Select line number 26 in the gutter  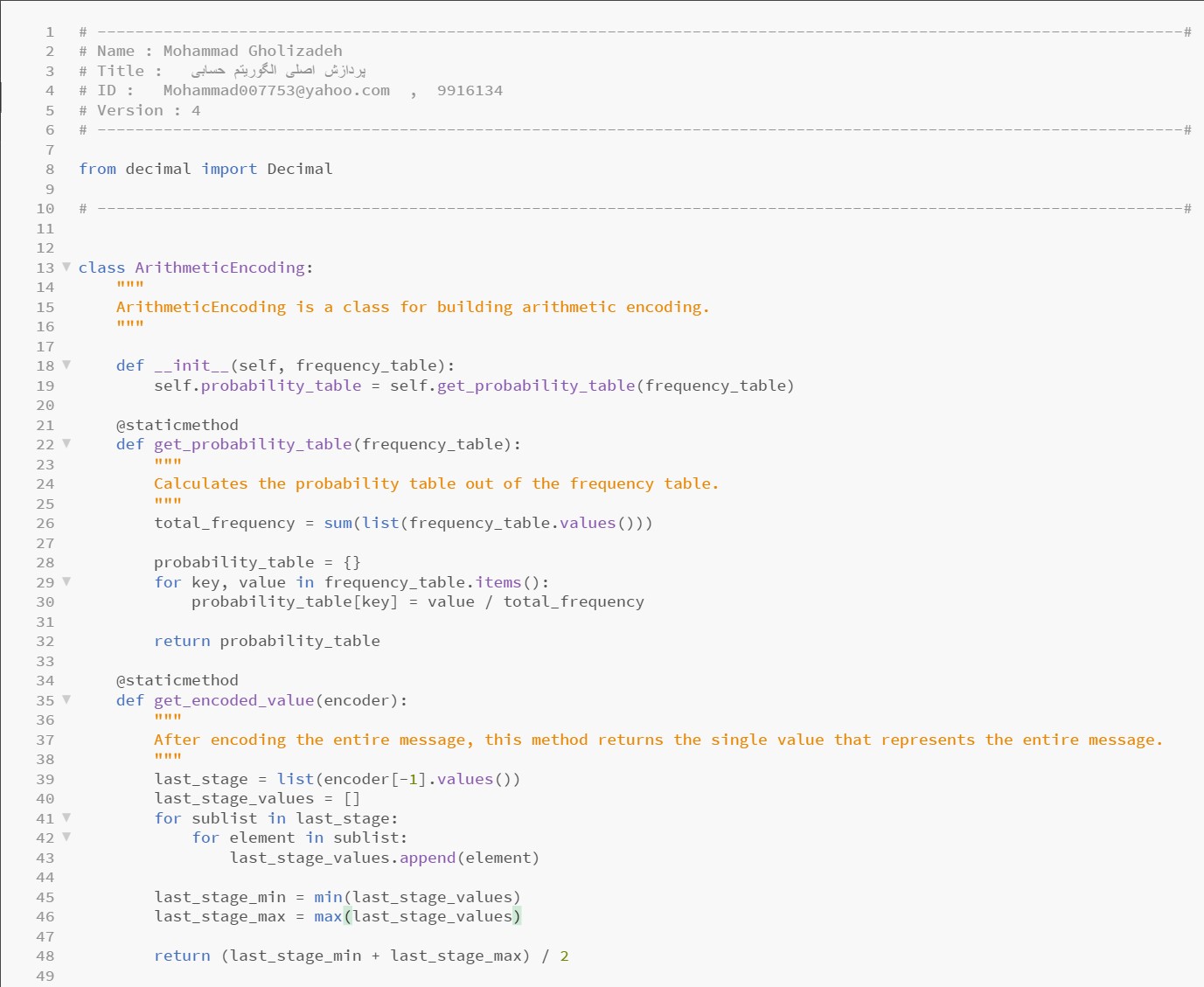[45, 523]
